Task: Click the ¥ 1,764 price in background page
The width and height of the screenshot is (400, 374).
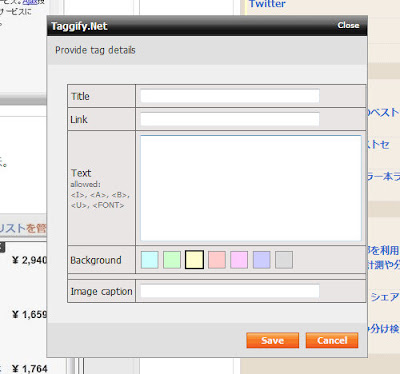Action: tap(29, 369)
